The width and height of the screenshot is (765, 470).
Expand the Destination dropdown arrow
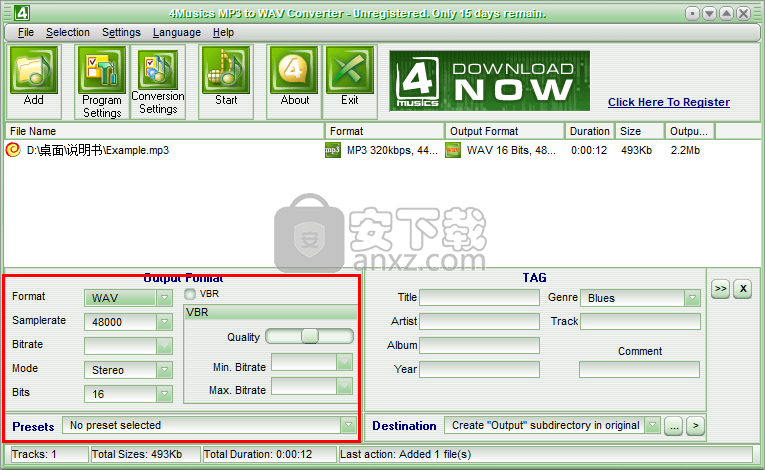click(x=652, y=425)
